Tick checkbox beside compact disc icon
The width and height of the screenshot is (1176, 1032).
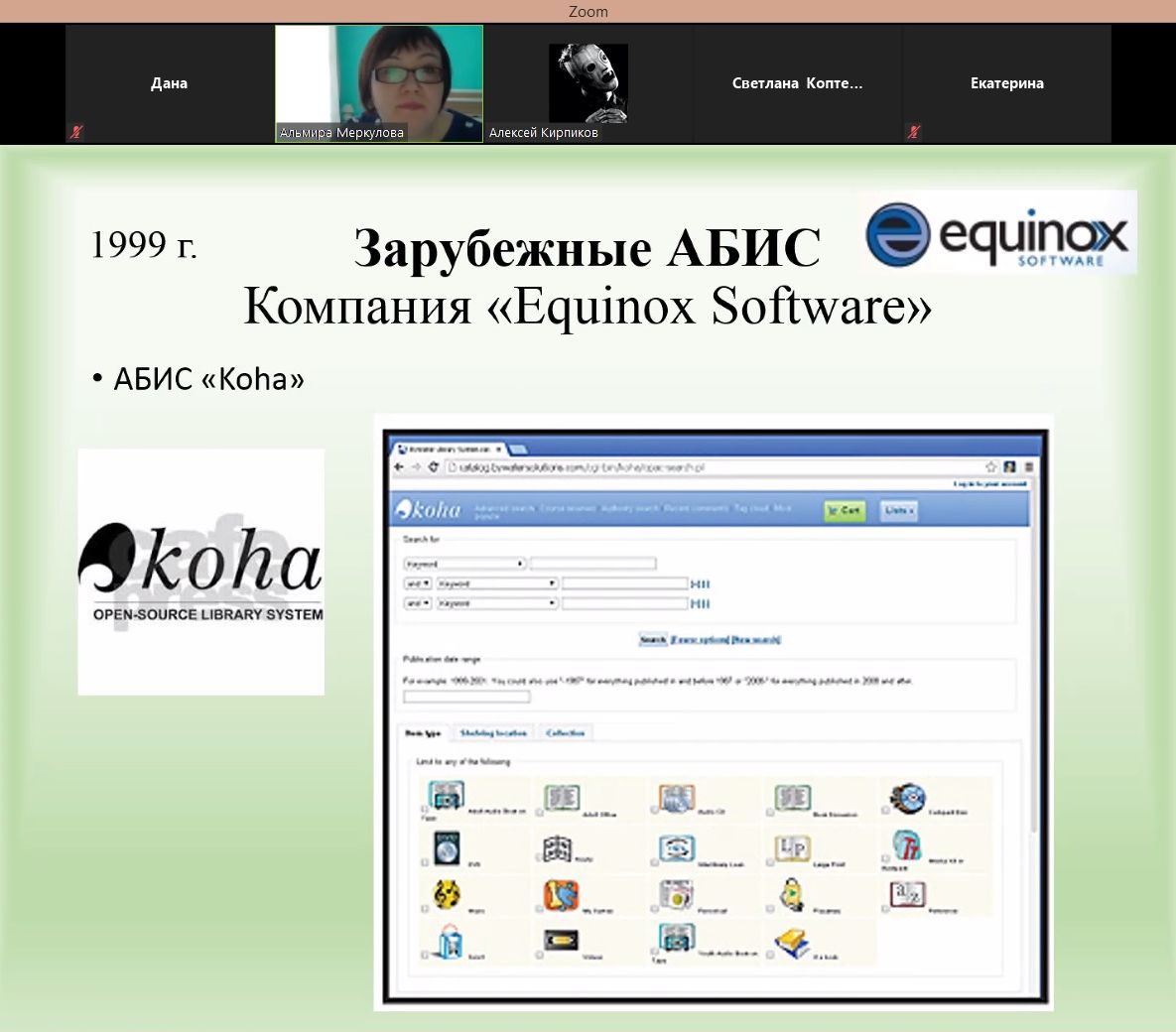[x=886, y=812]
